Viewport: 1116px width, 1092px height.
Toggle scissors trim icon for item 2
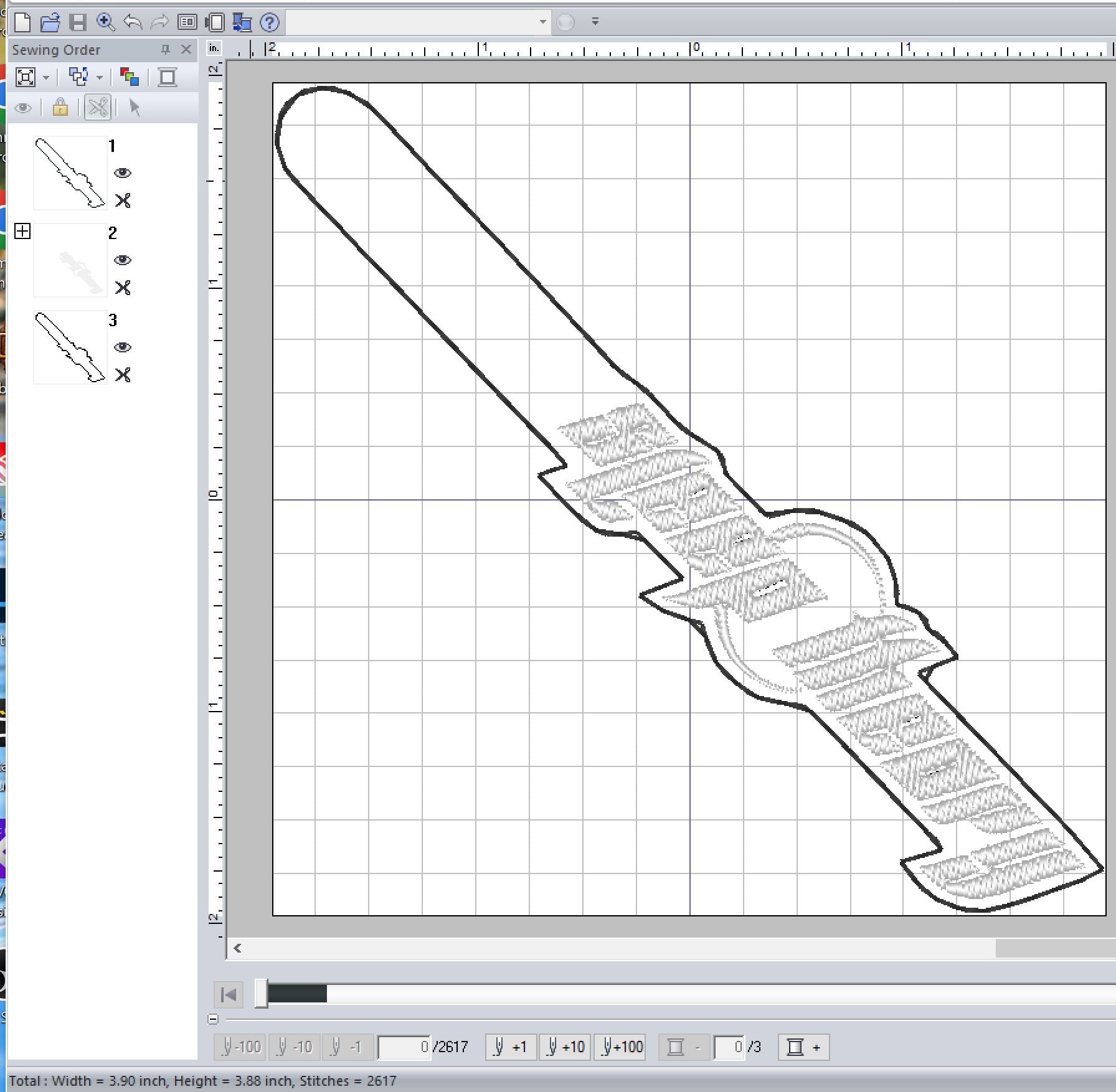point(123,288)
